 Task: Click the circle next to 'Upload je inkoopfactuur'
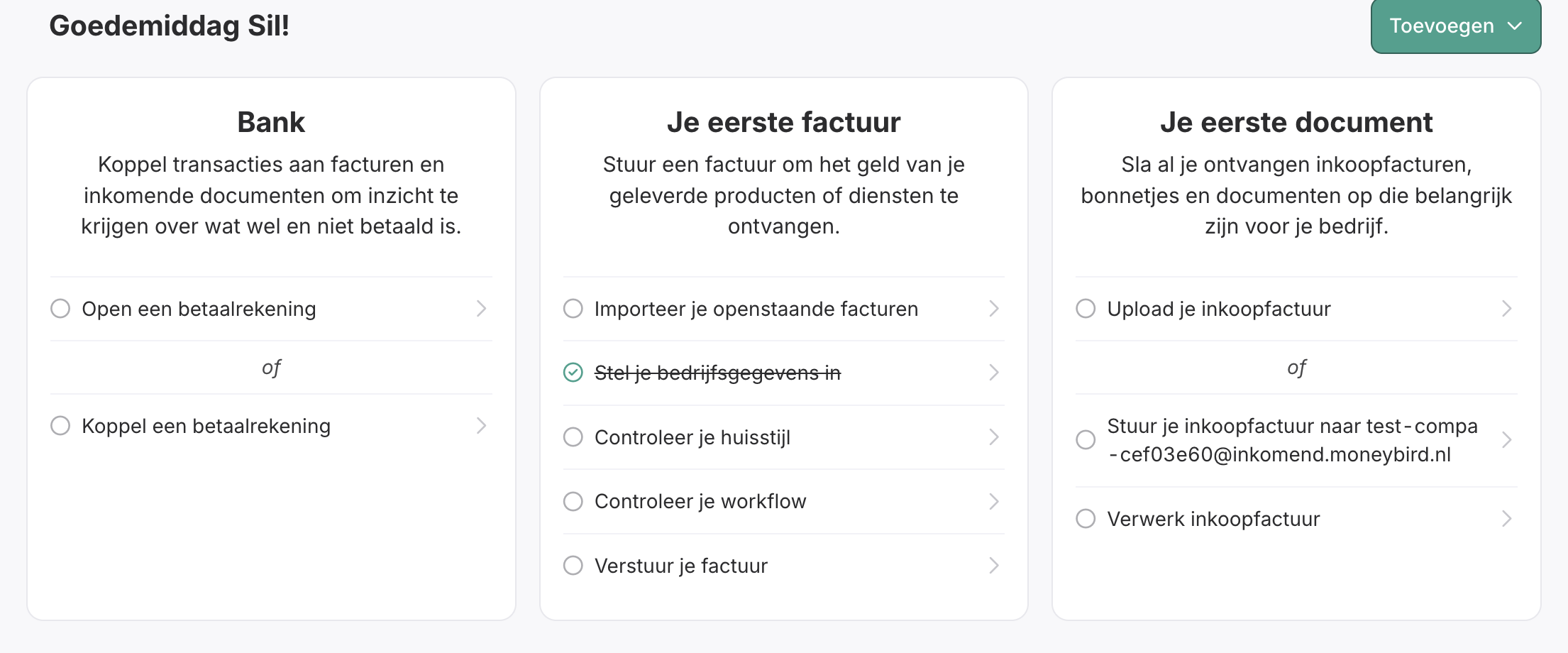[1086, 309]
